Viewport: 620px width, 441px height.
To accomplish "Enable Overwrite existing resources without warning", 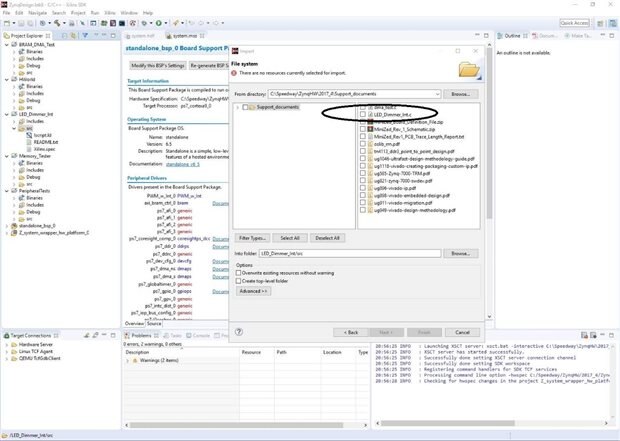I will (238, 272).
